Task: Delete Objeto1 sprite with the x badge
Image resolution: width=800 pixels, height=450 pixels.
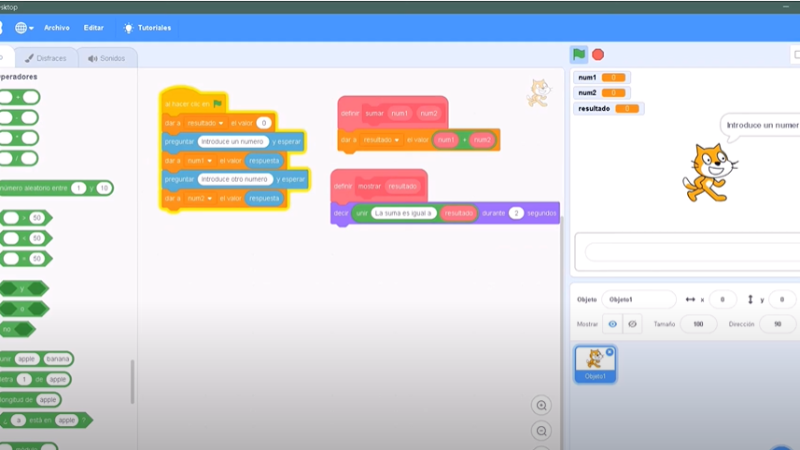Action: [609, 352]
